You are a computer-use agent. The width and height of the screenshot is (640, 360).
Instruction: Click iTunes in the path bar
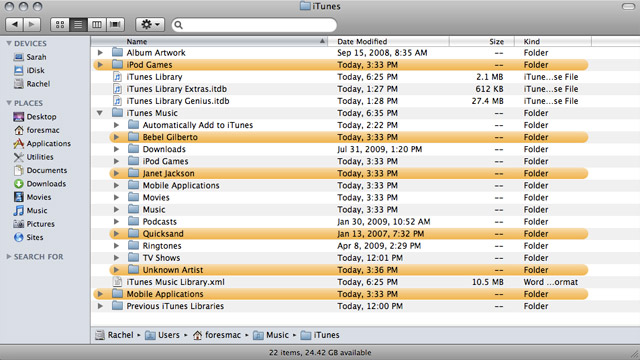coord(320,335)
